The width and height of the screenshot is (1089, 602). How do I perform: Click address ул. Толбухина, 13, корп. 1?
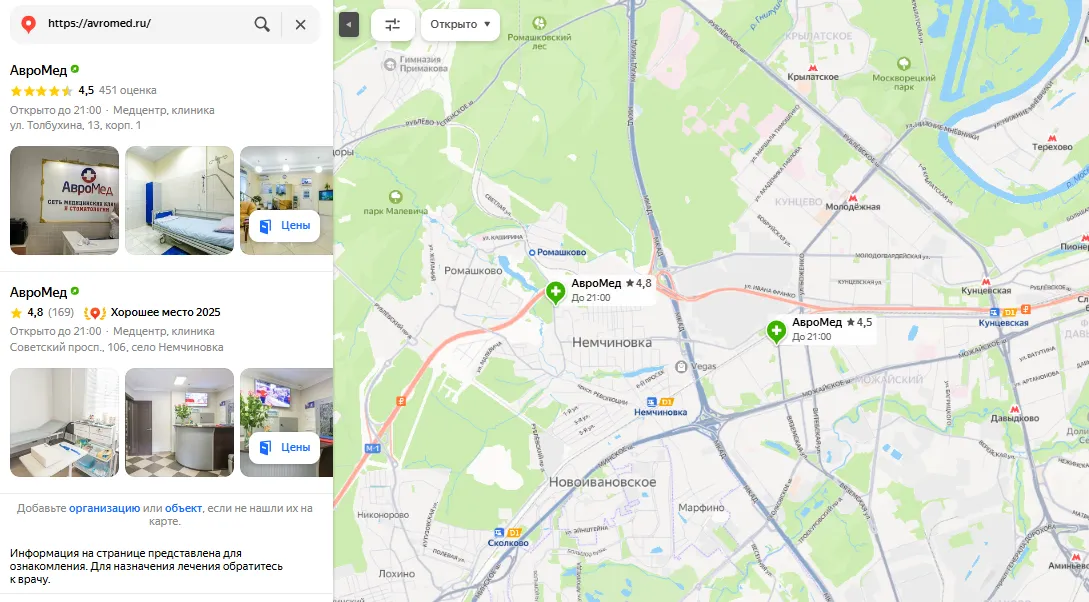(76, 126)
